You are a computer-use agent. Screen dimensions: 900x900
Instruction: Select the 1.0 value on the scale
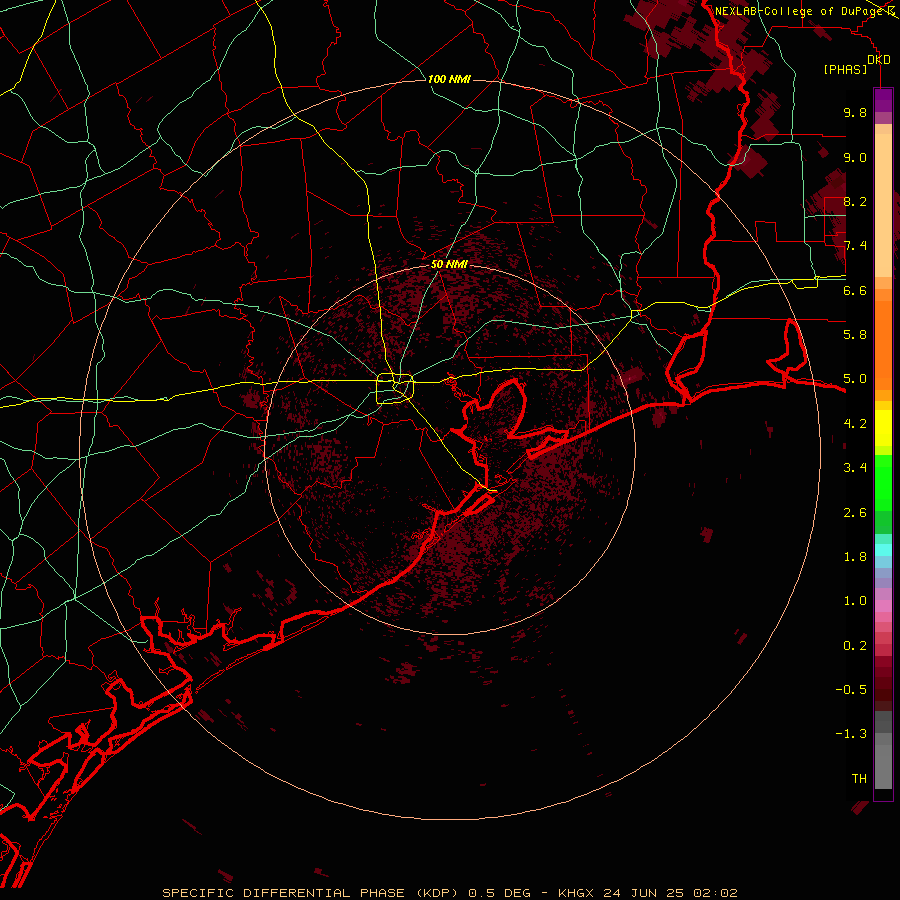(855, 601)
